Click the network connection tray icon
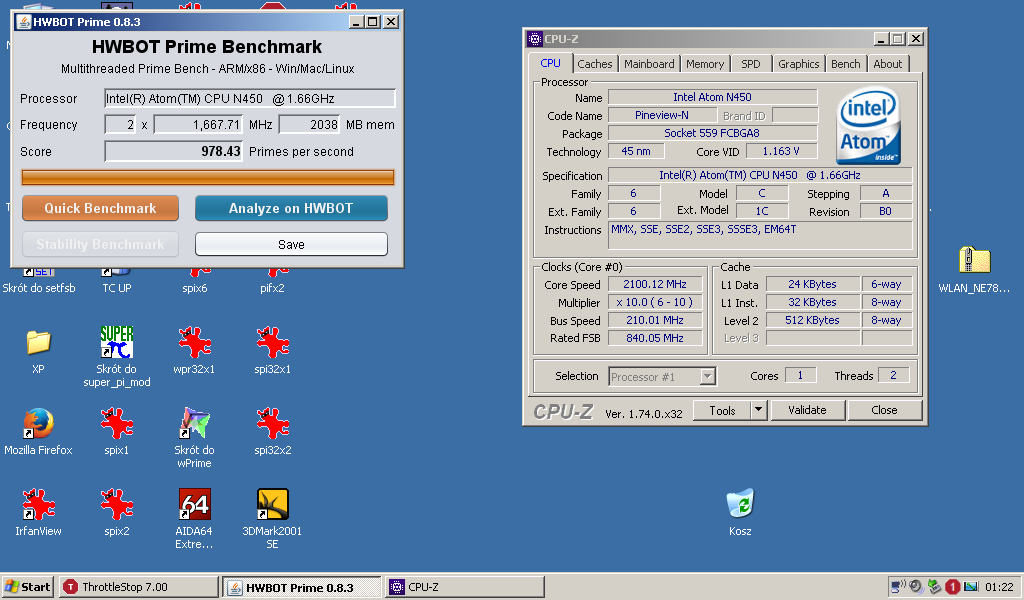This screenshot has height=600, width=1024. point(898,586)
